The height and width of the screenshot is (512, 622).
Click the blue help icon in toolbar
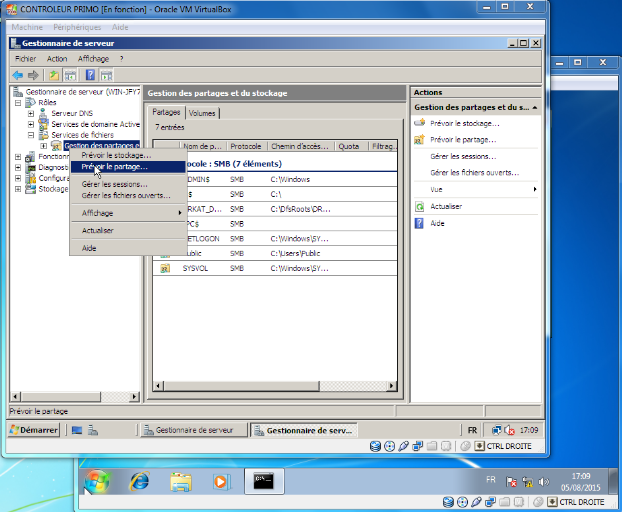point(91,75)
